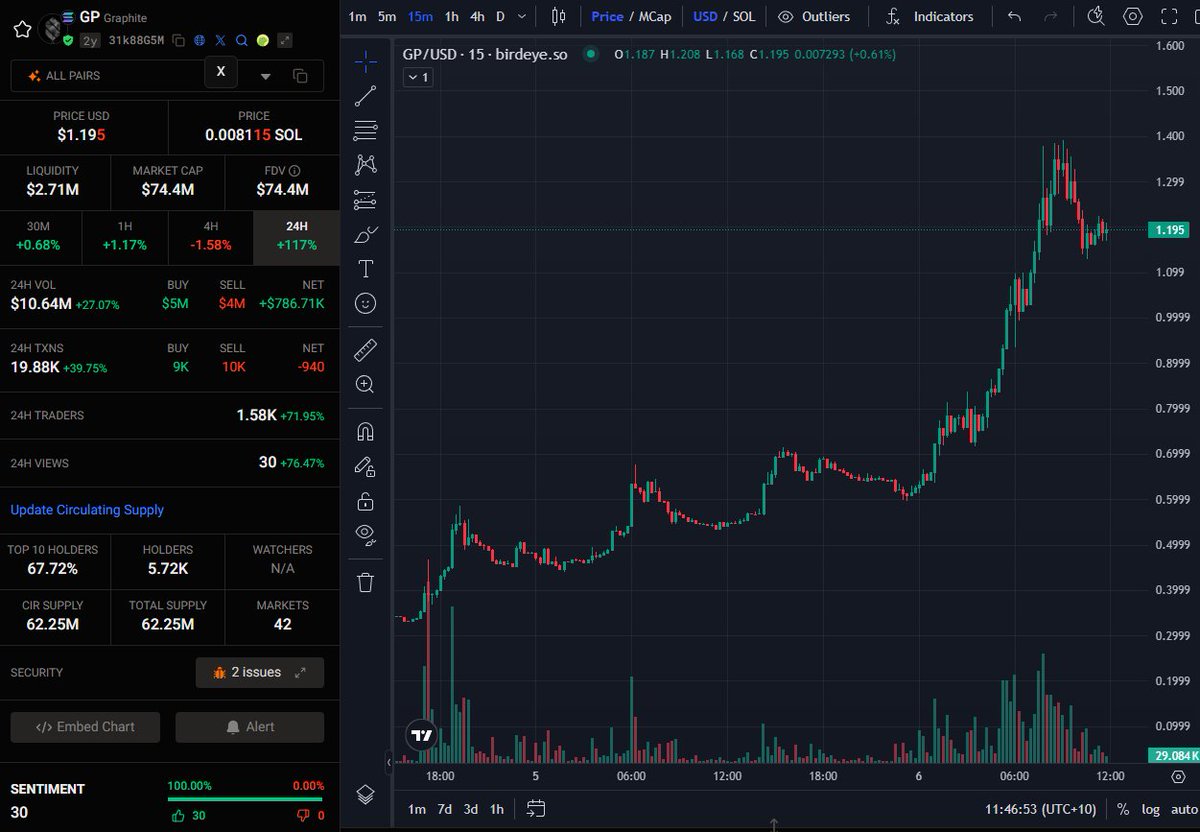The width and height of the screenshot is (1200, 832).
Task: Hide all drawings with the eye icon
Action: [365, 533]
